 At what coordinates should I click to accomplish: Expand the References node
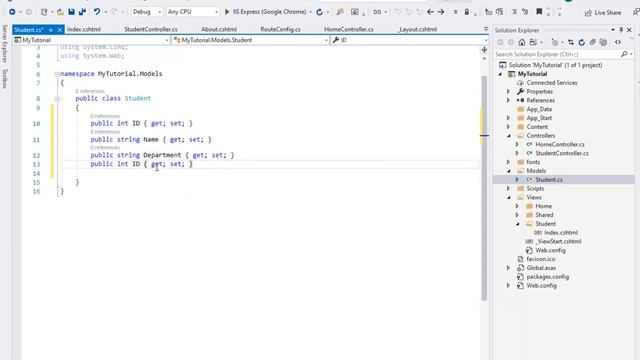point(509,100)
